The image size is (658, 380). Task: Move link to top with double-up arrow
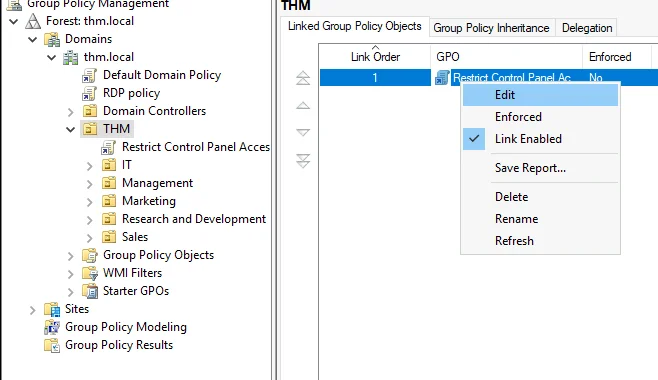(303, 78)
